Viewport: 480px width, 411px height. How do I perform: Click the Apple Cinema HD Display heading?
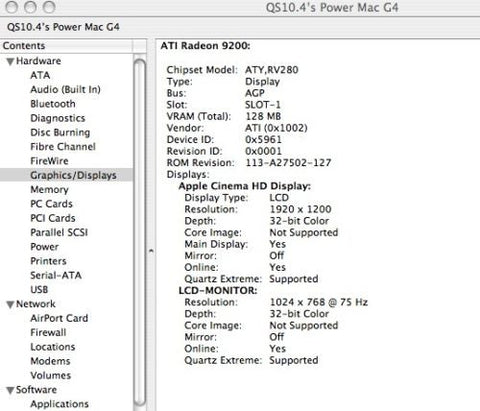245,186
